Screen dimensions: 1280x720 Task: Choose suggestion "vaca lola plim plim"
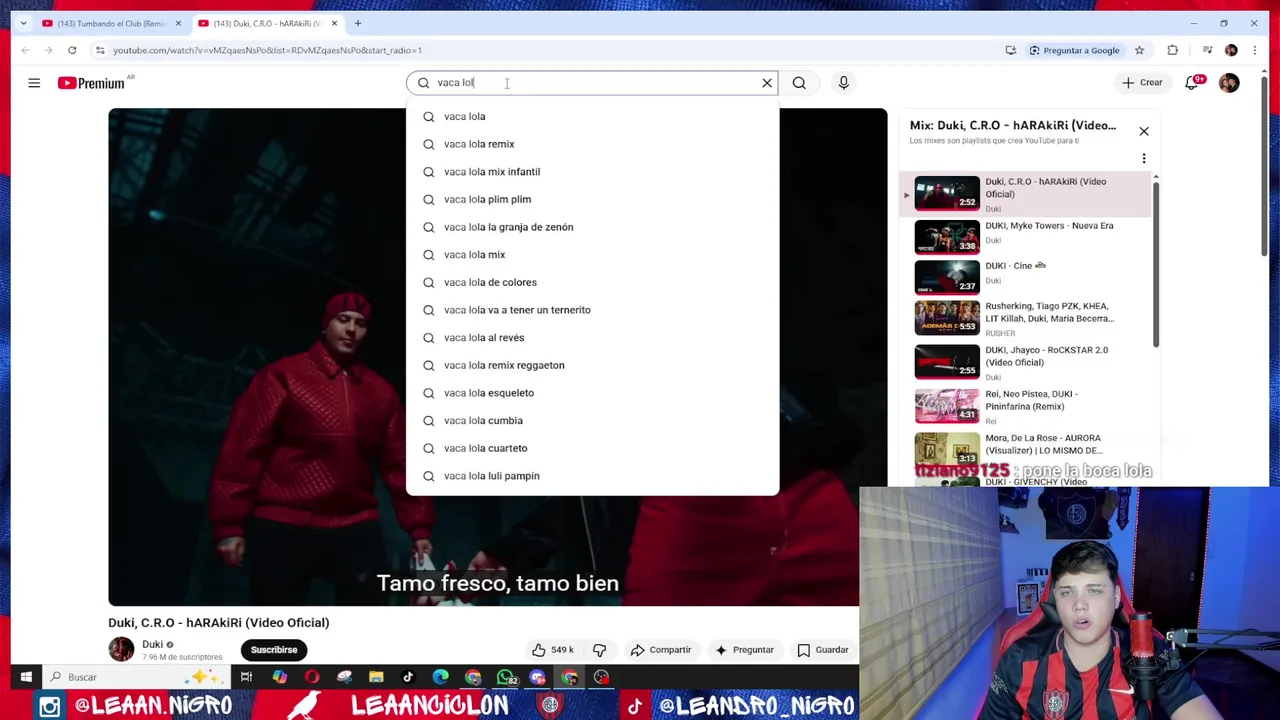[x=592, y=199]
